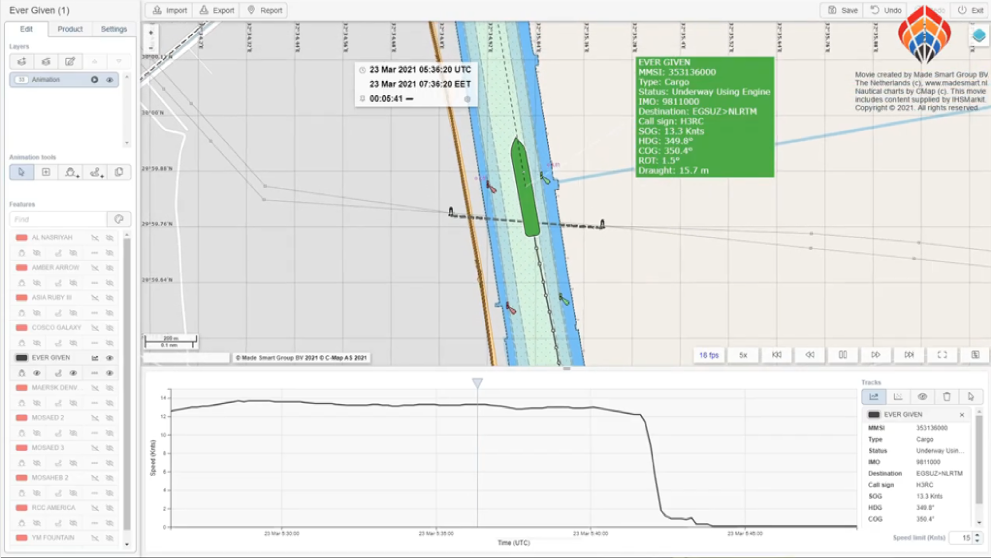This screenshot has width=991, height=558.
Task: Skip to animation start
Action: [x=777, y=355]
